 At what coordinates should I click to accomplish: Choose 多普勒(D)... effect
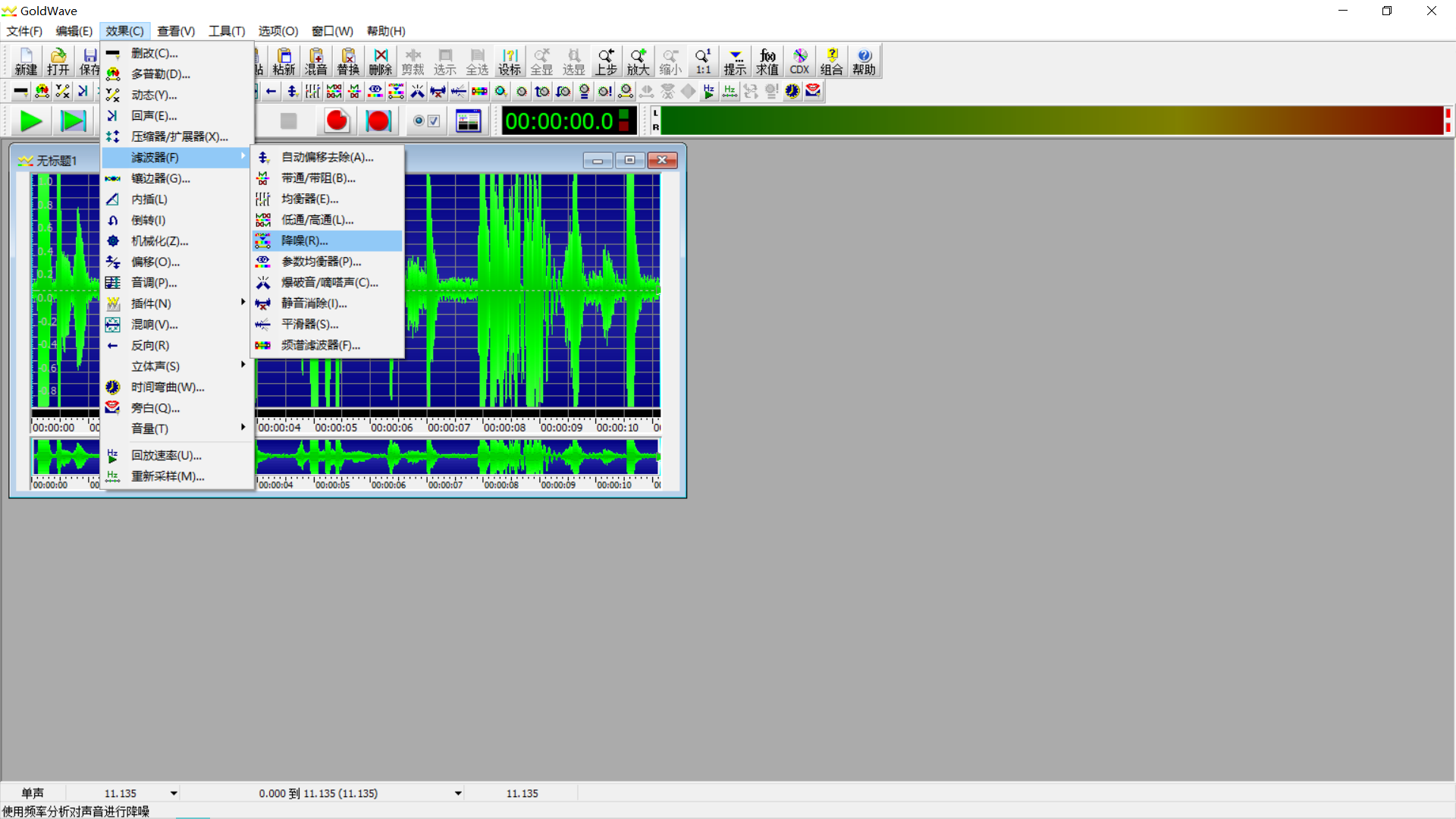(177, 74)
